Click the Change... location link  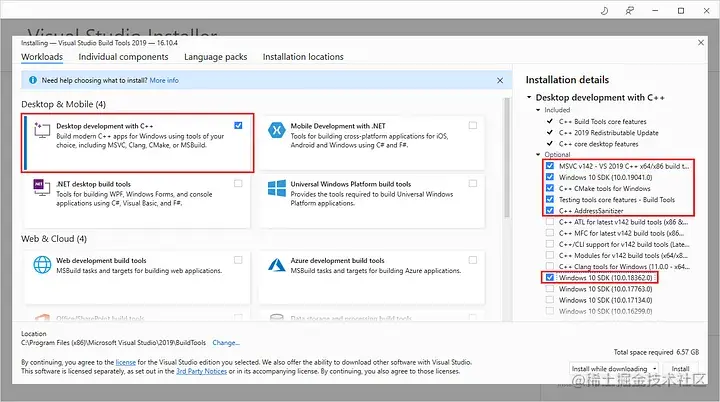(226, 343)
